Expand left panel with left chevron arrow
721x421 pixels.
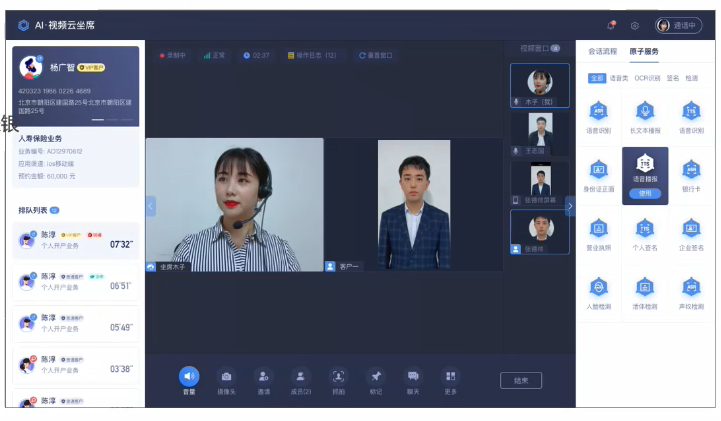tap(151, 206)
